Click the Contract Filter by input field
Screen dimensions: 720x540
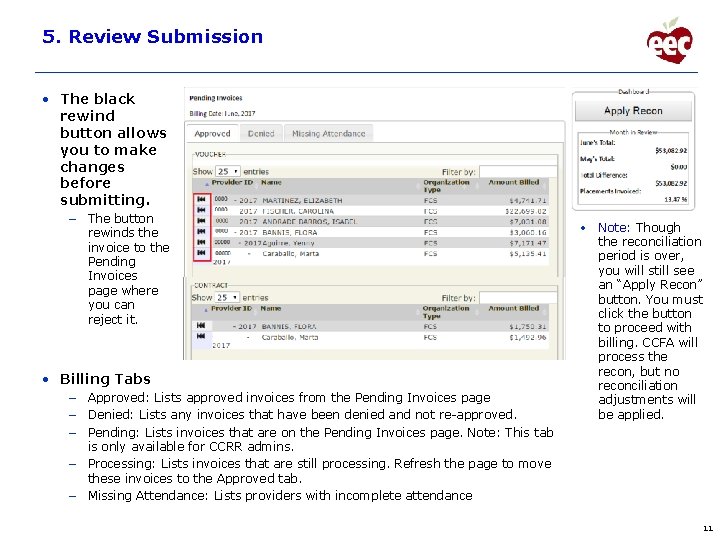click(x=518, y=298)
